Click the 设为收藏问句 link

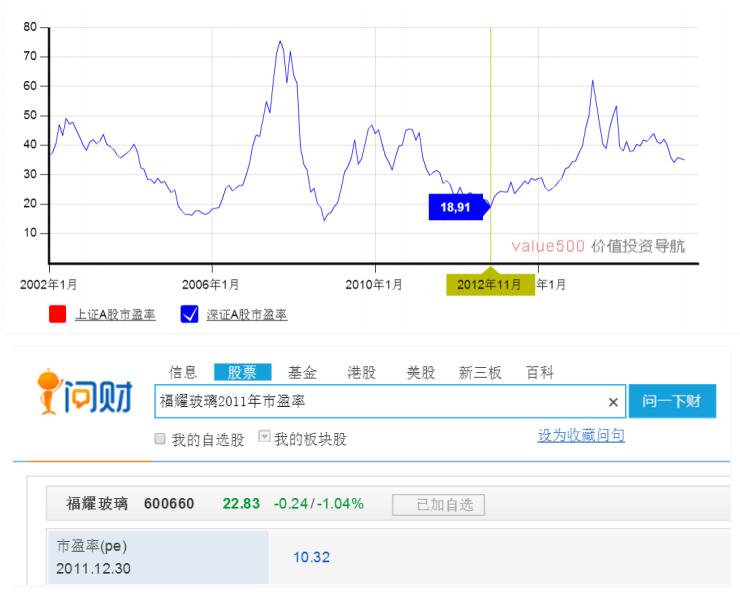581,435
